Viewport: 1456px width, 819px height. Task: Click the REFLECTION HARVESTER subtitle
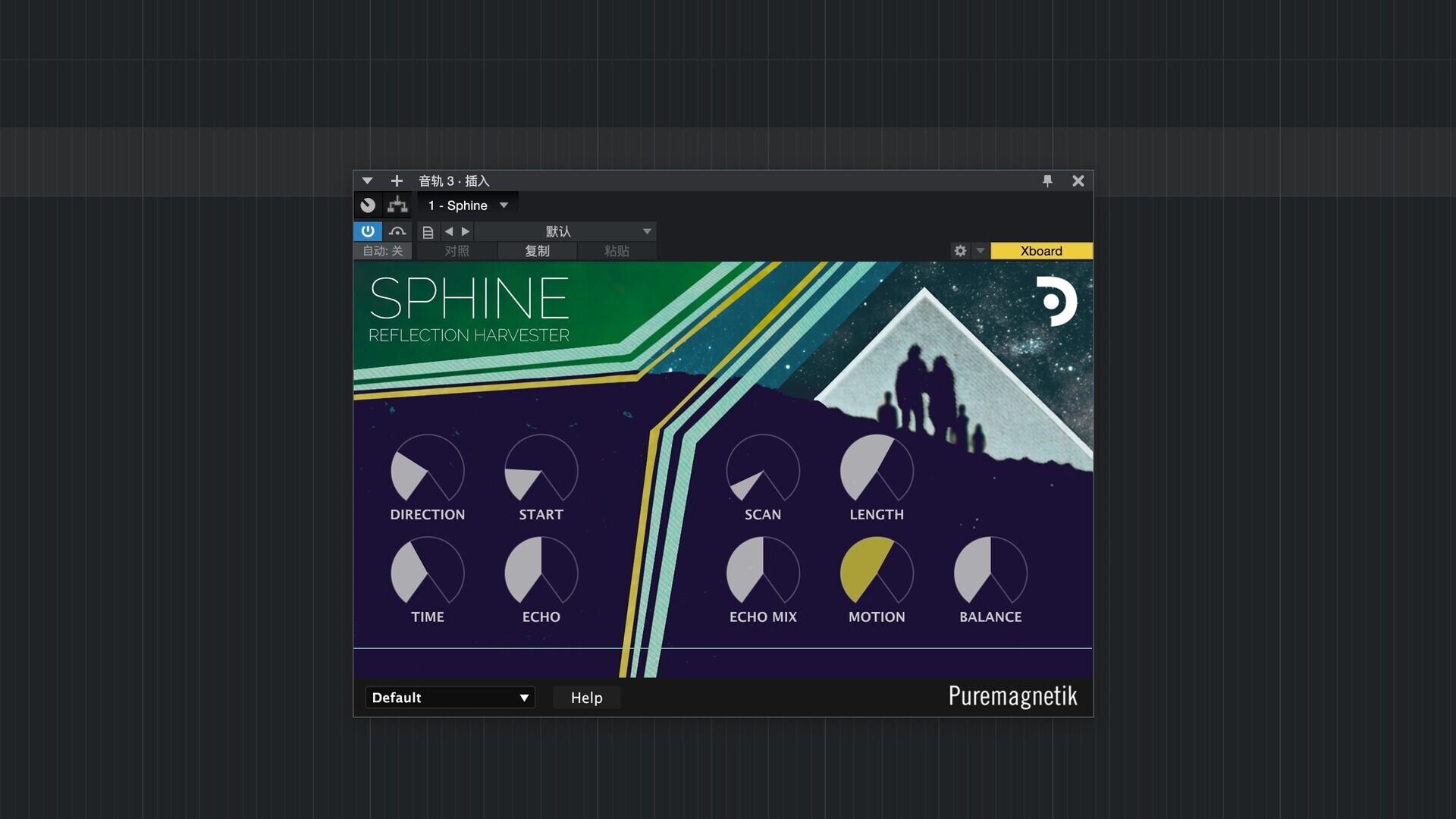tap(469, 335)
